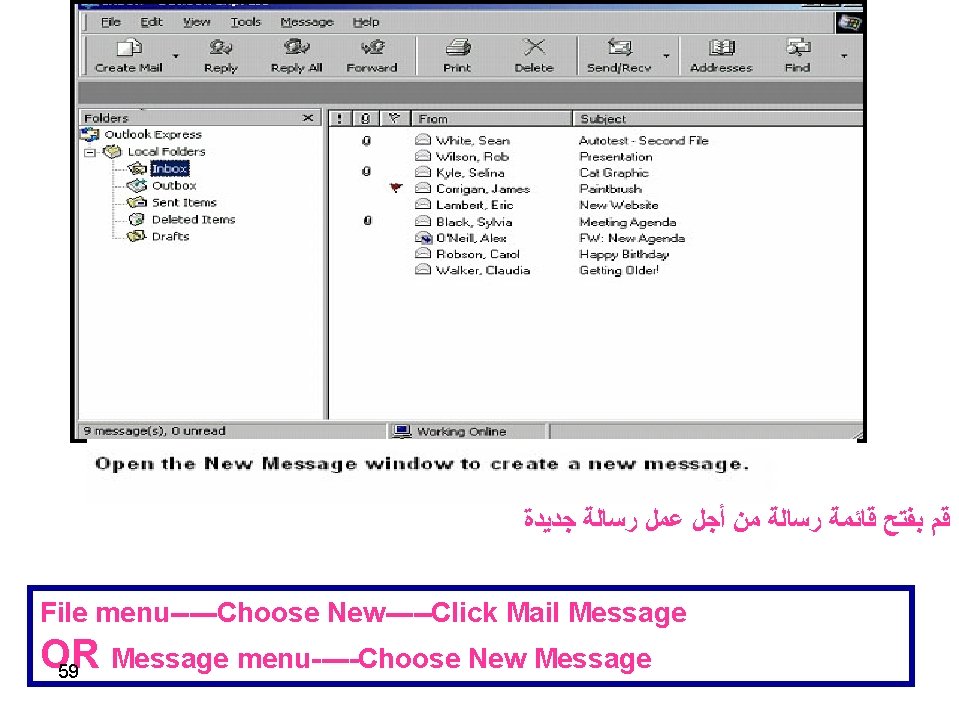The image size is (959, 719).
Task: Open the Message menu
Action: [x=307, y=22]
